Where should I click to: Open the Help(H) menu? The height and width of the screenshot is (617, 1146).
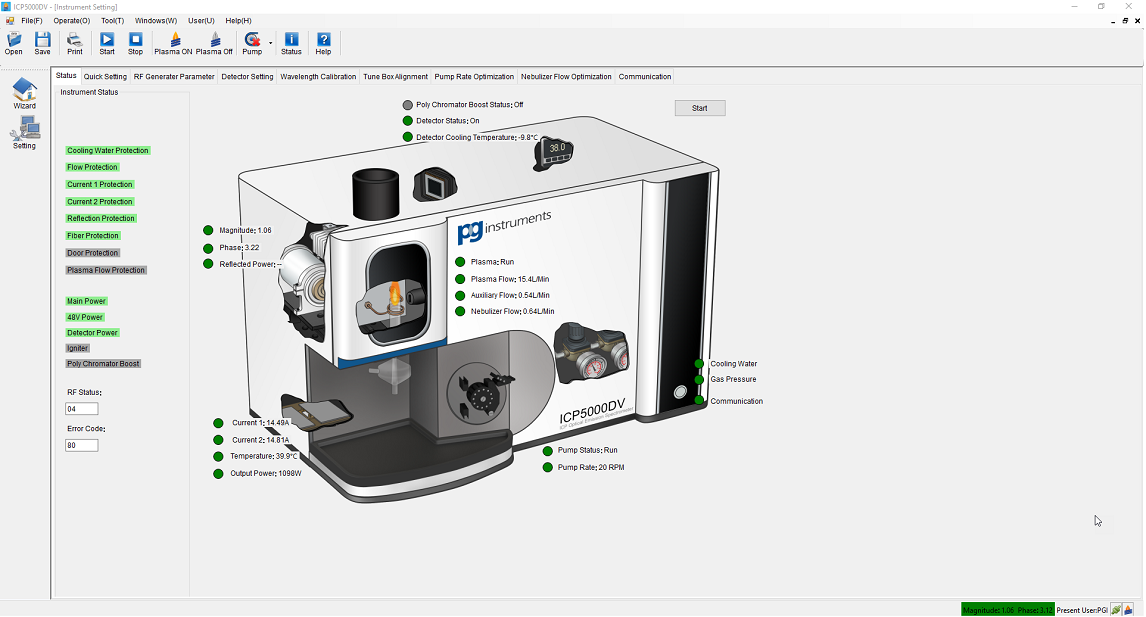click(x=238, y=20)
